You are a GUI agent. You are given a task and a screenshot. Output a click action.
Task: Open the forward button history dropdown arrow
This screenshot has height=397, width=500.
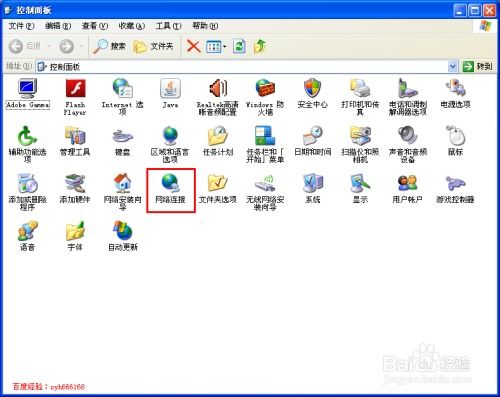tap(81, 46)
